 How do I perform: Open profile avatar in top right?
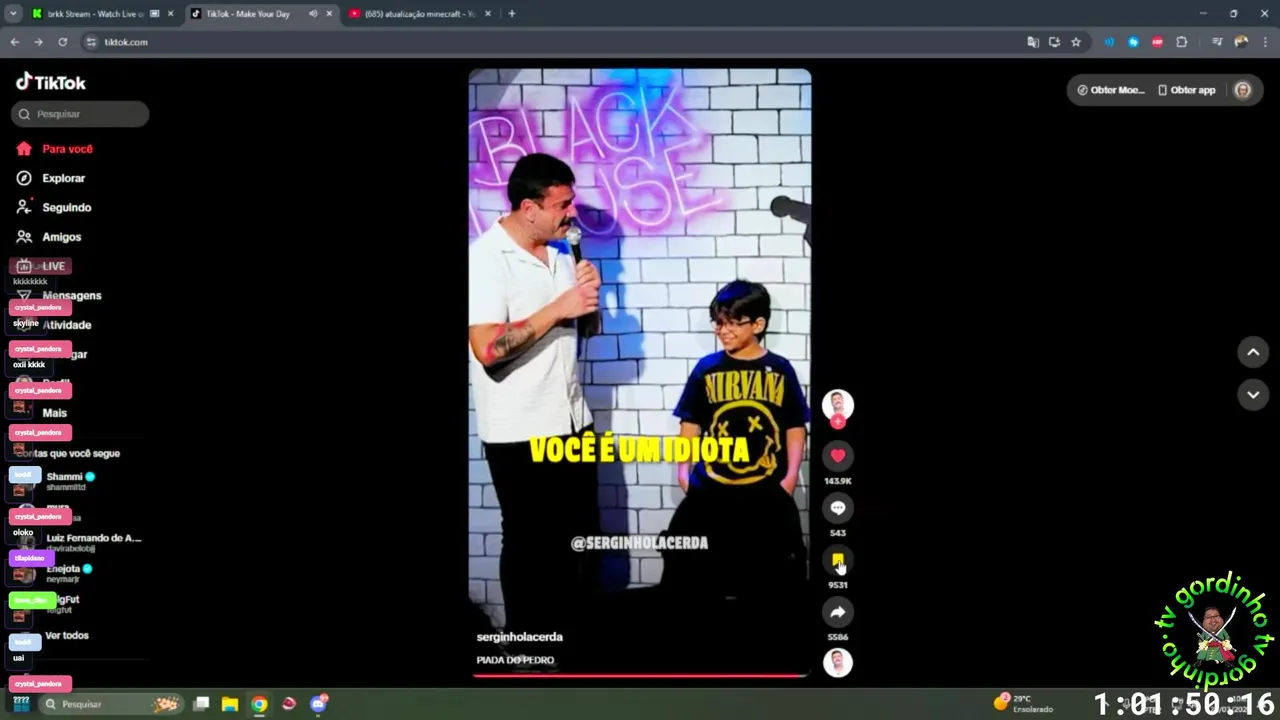(x=1243, y=90)
